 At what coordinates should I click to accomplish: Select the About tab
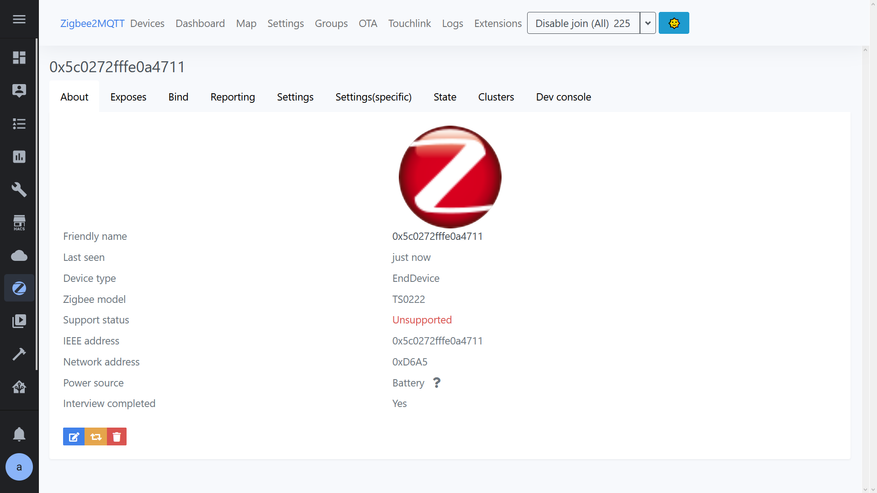point(74,97)
